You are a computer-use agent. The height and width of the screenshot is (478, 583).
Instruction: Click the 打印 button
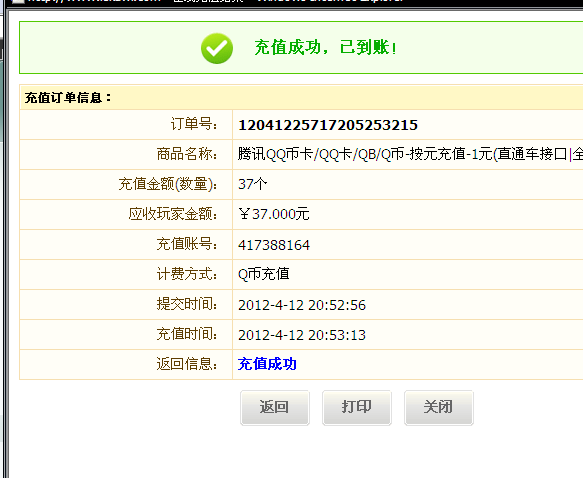pos(357,407)
